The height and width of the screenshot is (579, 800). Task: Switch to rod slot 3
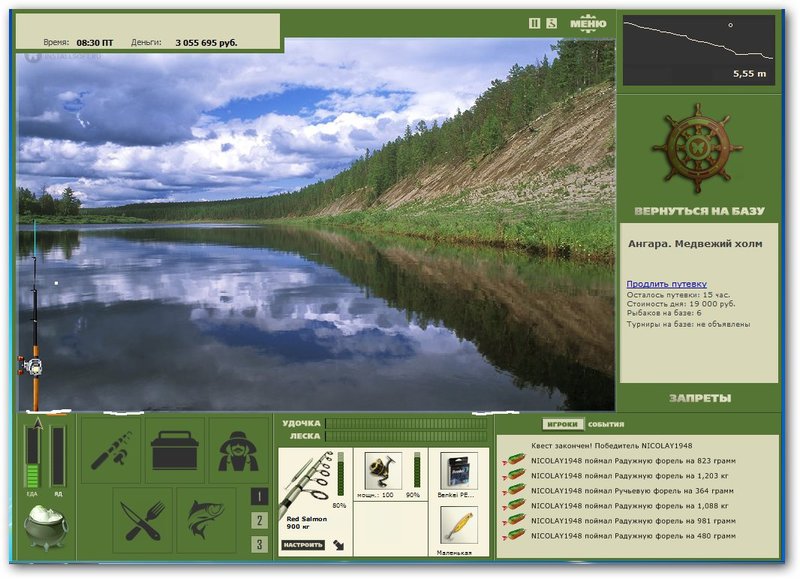coord(259,544)
